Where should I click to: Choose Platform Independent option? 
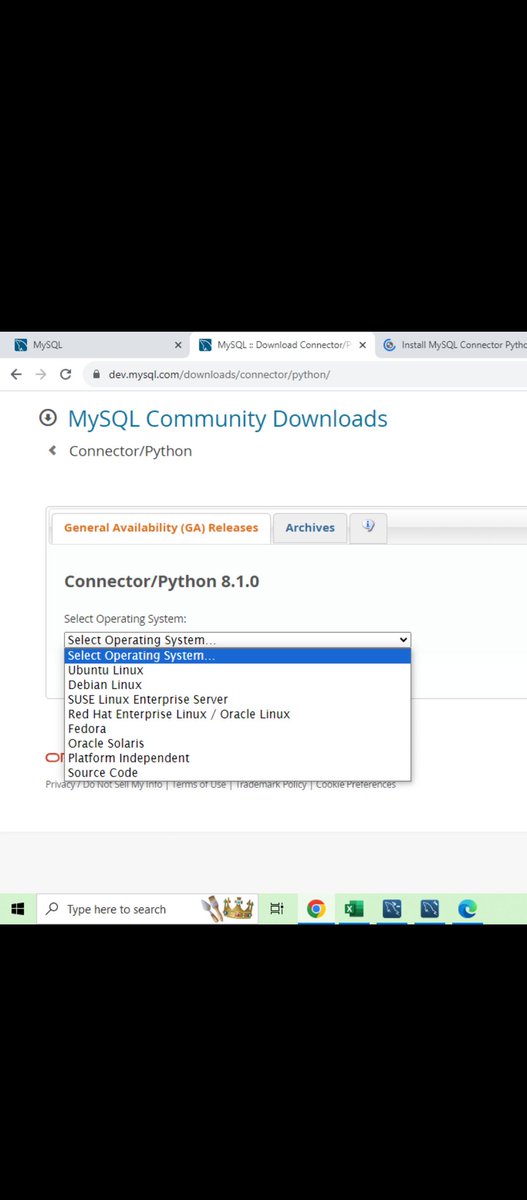(237, 758)
